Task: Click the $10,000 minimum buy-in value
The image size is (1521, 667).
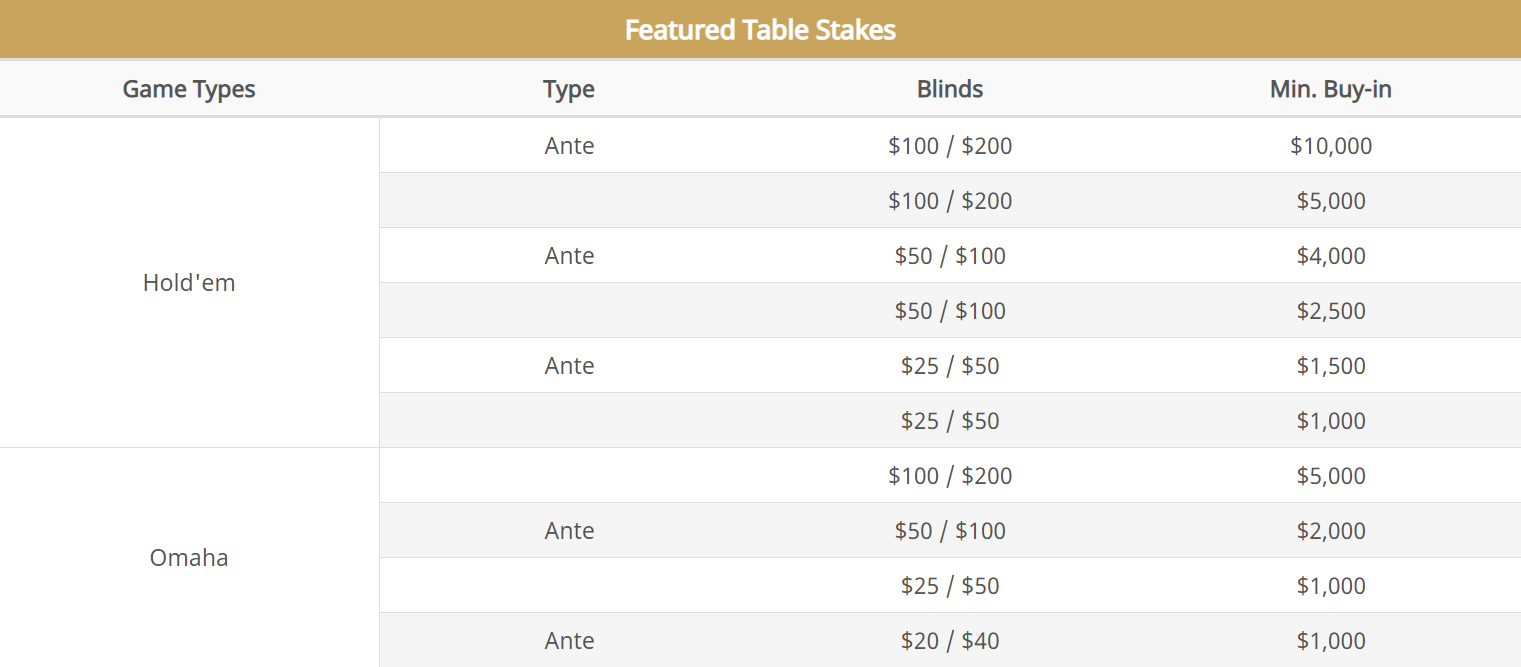Action: tap(1331, 146)
